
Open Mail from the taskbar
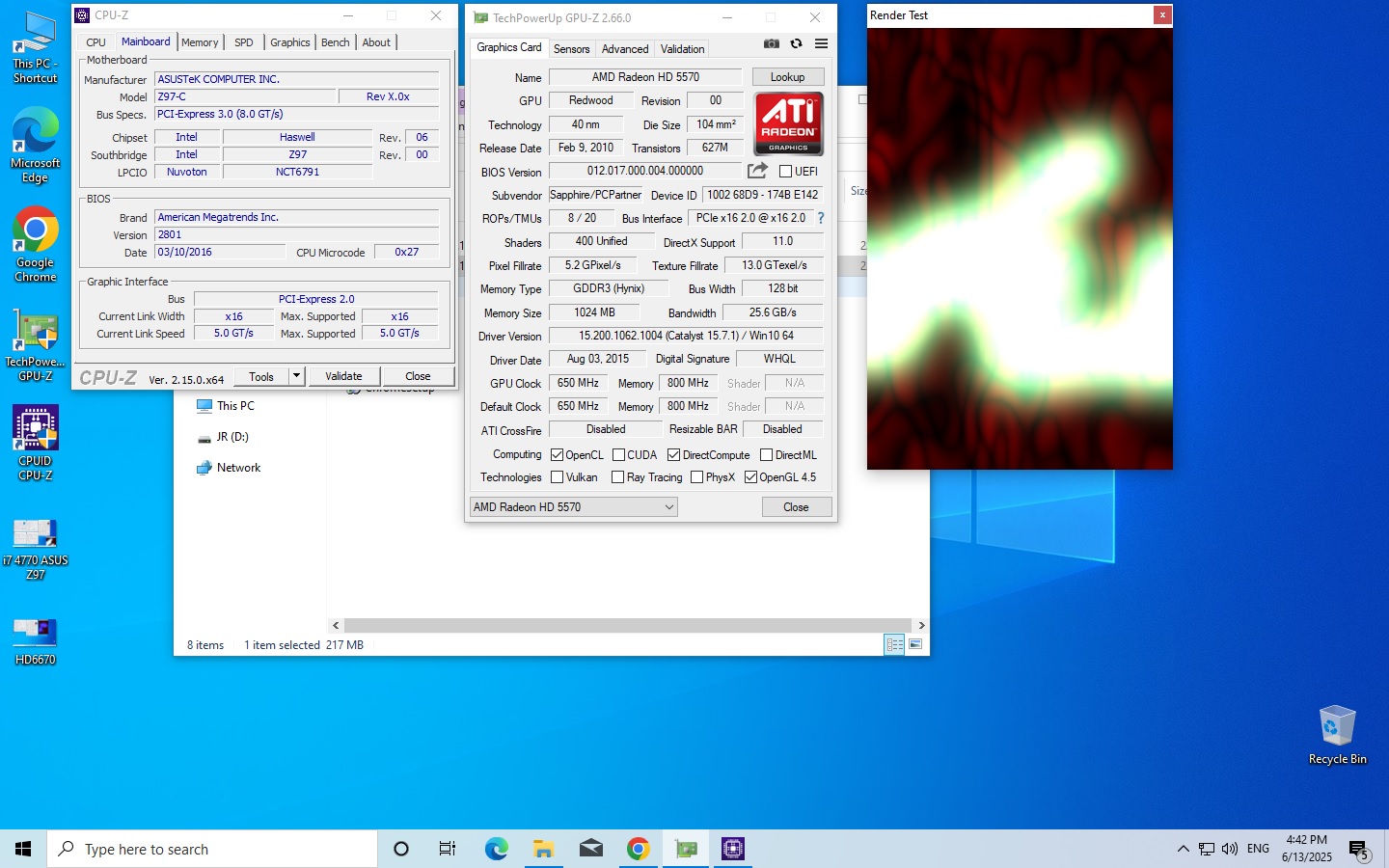[590, 849]
